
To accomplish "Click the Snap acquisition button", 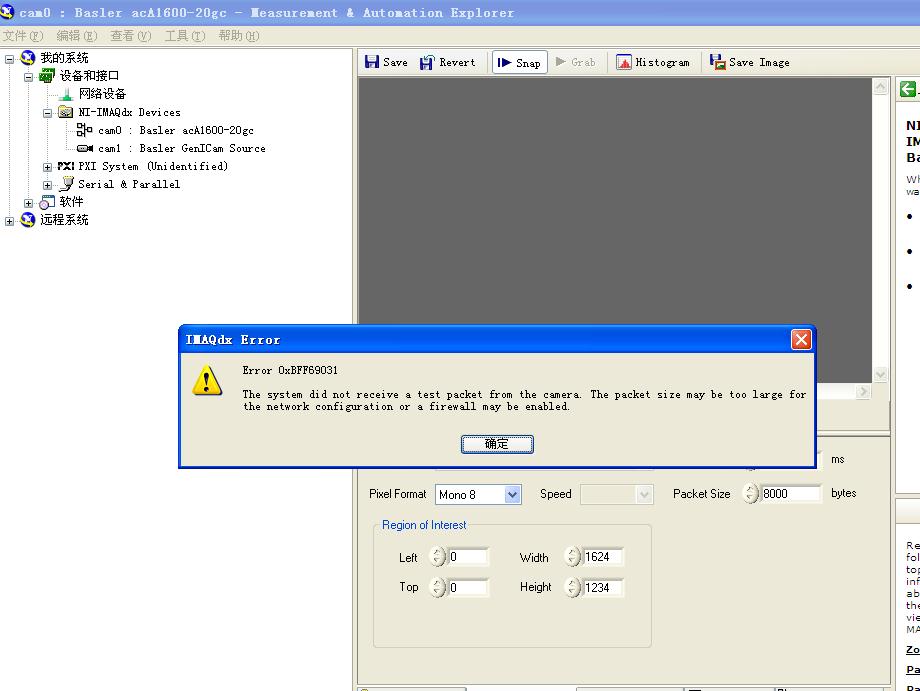I will [x=519, y=62].
